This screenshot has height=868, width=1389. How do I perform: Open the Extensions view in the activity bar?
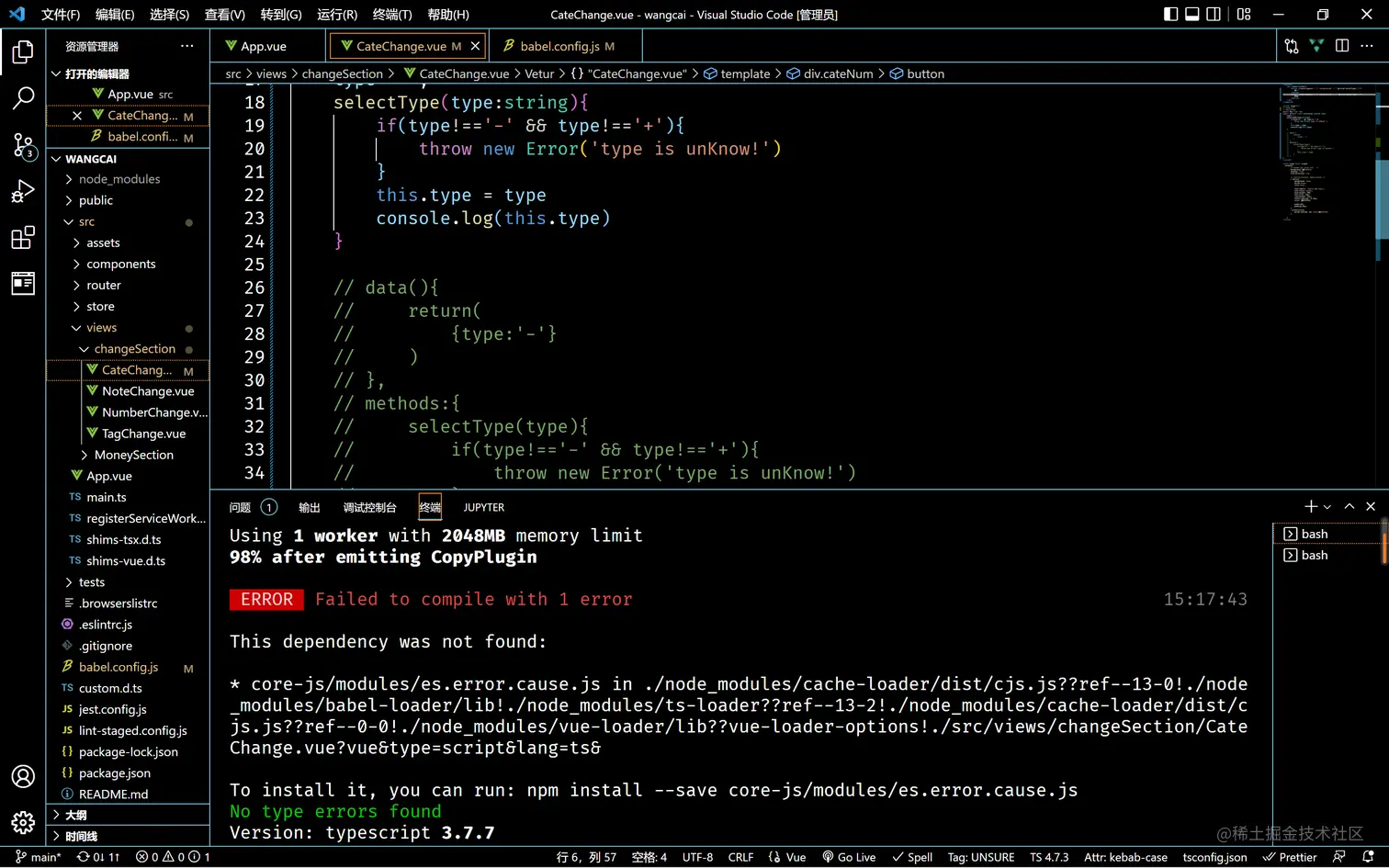[23, 238]
